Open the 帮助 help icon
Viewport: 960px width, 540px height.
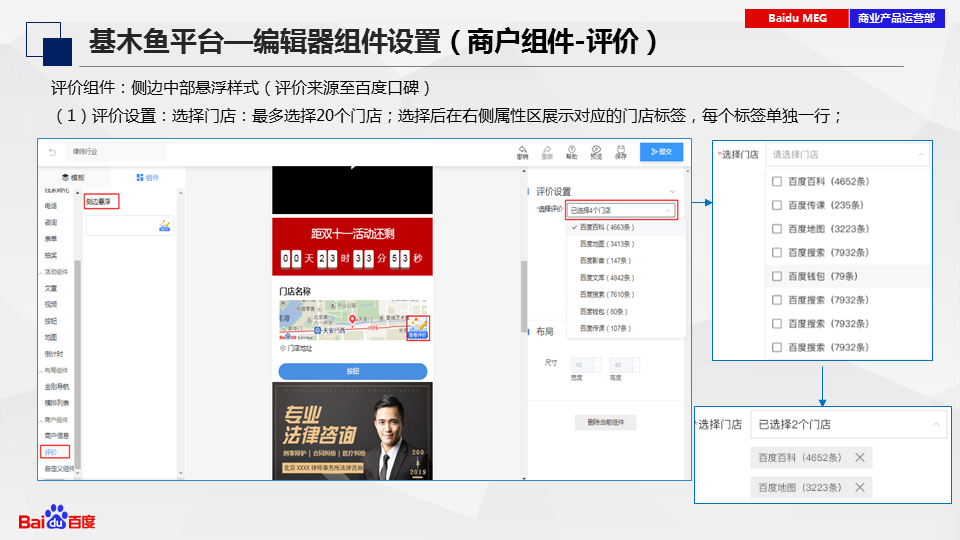[x=571, y=152]
